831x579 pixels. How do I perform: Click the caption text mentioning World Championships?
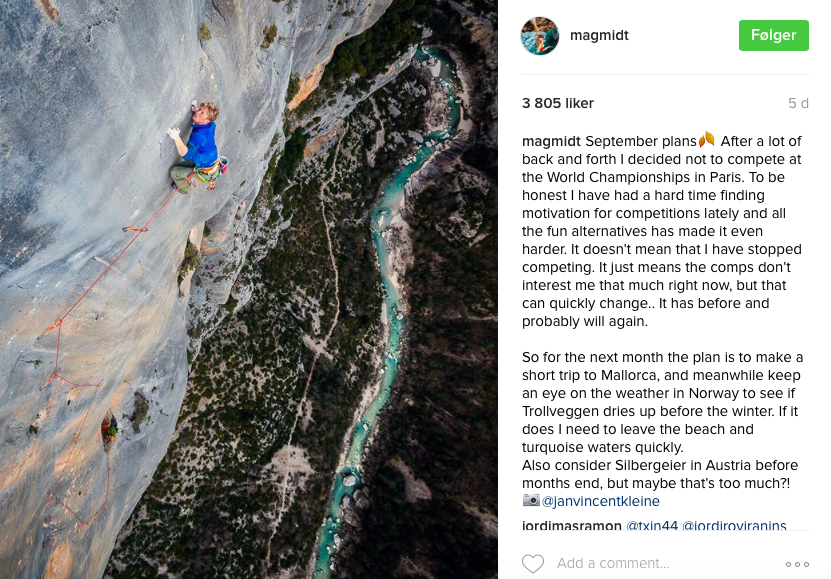[x=660, y=177]
